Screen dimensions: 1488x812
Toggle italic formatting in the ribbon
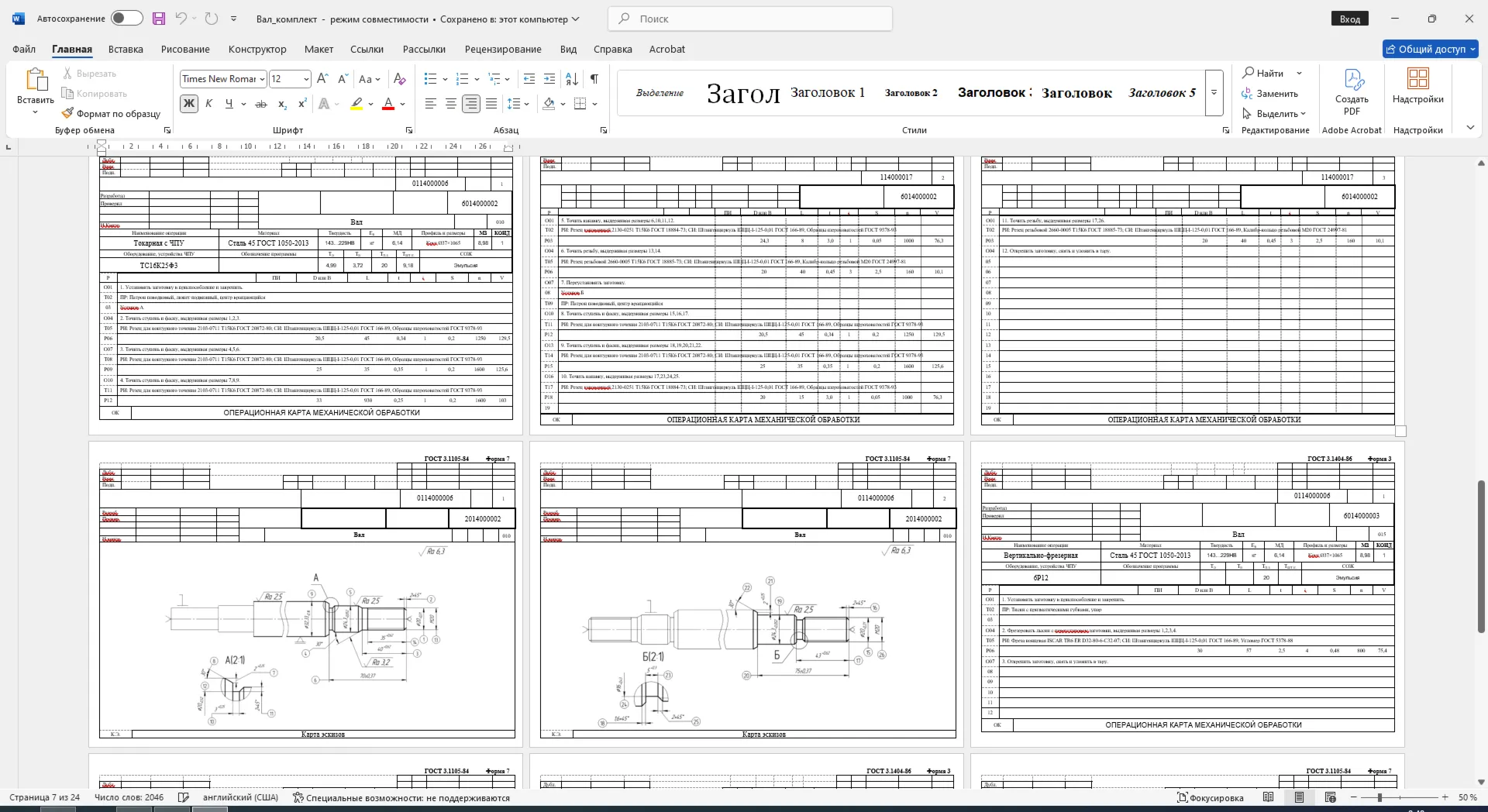208,103
